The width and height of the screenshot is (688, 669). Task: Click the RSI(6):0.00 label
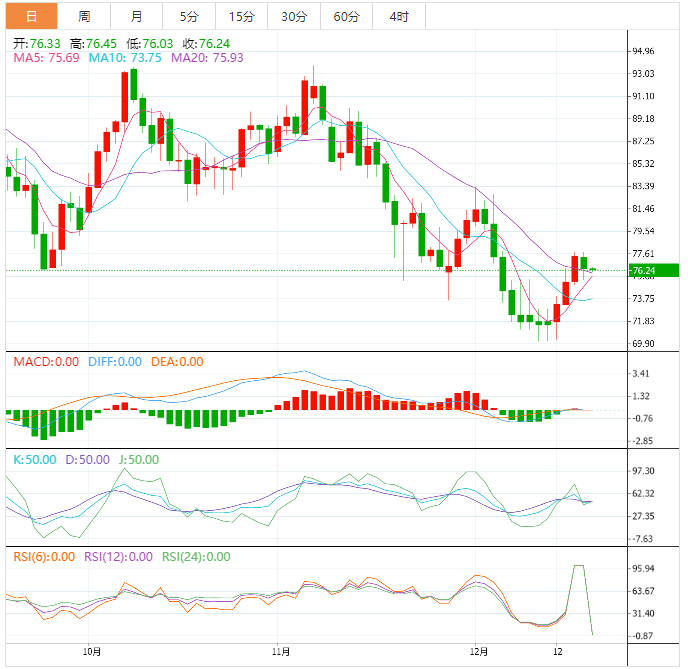tap(44, 557)
